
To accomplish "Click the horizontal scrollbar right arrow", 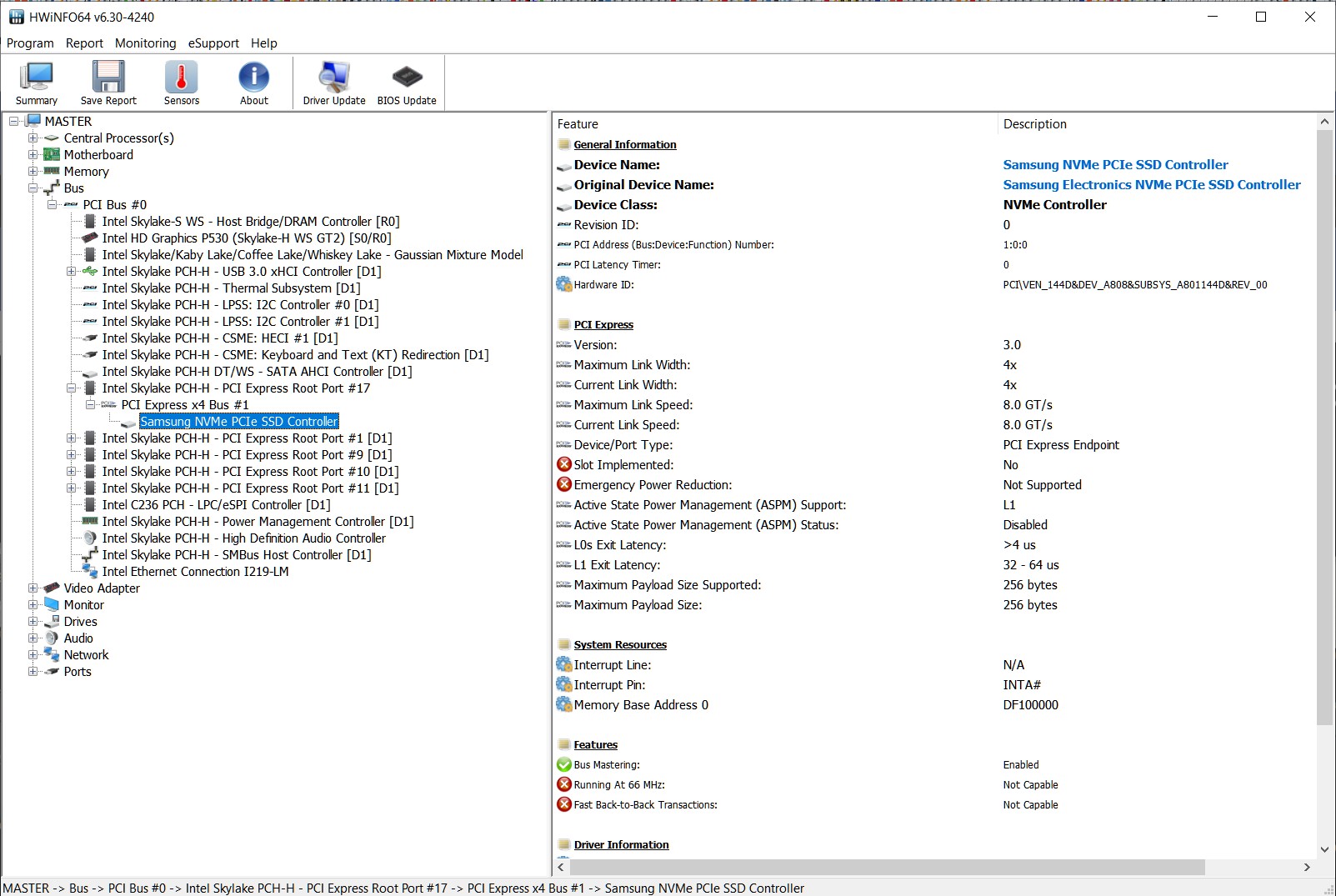I will tap(1307, 868).
